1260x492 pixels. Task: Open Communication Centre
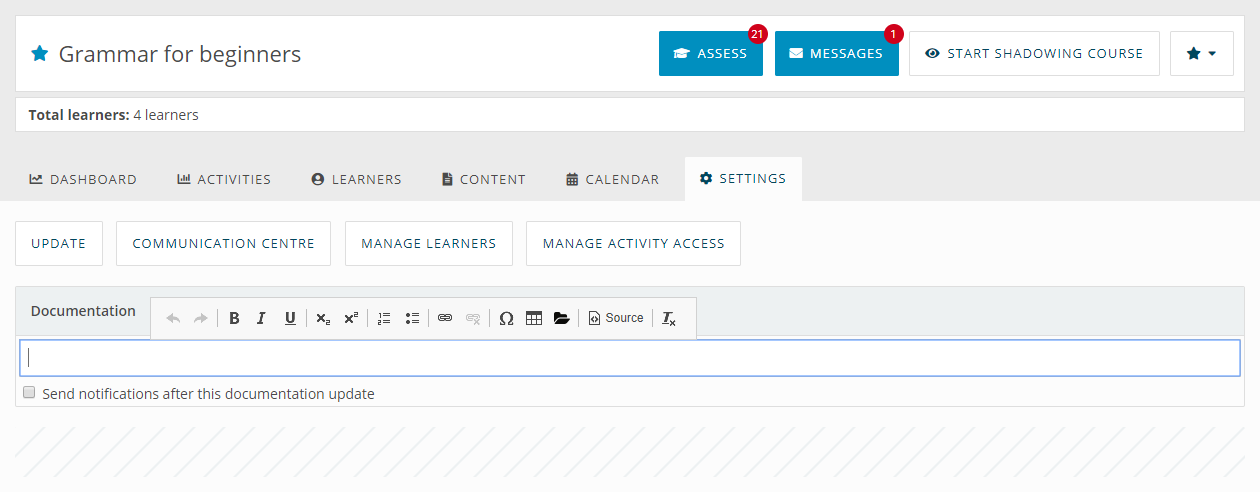(x=223, y=243)
